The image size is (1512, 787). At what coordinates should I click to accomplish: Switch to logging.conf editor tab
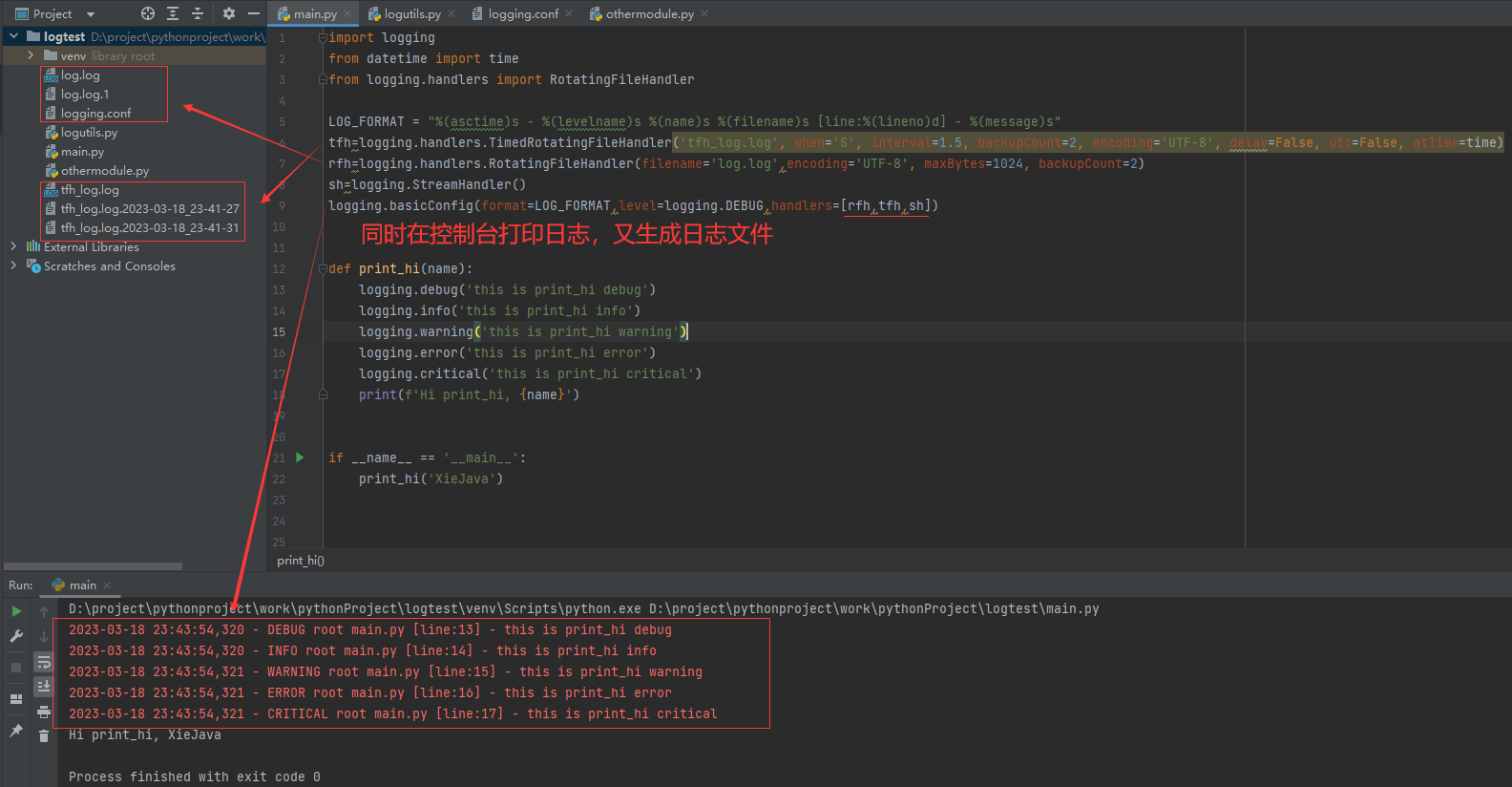522,13
